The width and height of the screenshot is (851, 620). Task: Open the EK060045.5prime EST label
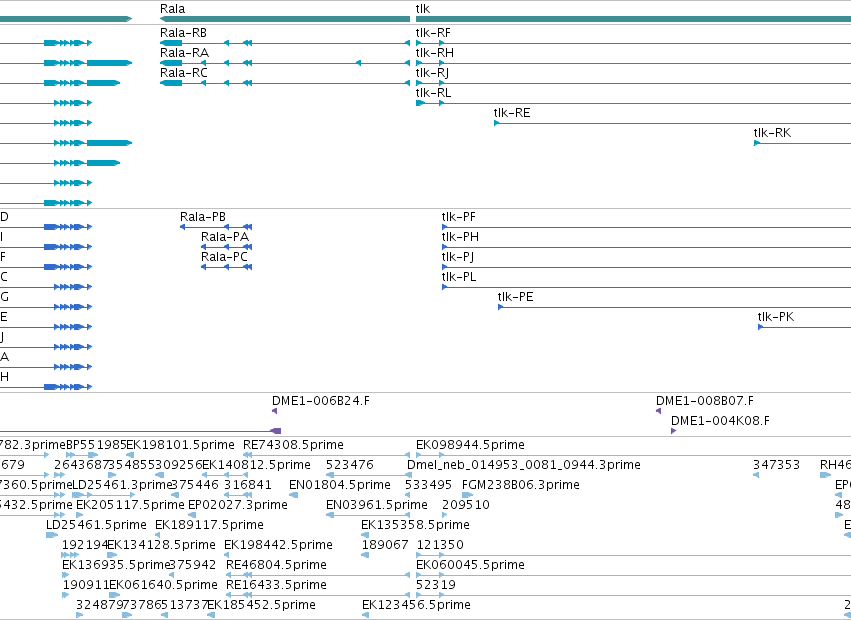[x=470, y=565]
